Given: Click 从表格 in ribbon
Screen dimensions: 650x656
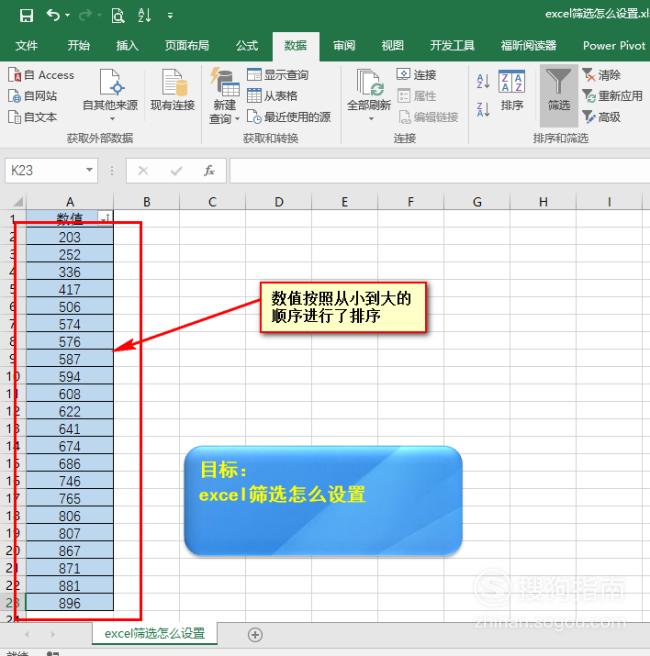Looking at the screenshot, I should point(272,96).
